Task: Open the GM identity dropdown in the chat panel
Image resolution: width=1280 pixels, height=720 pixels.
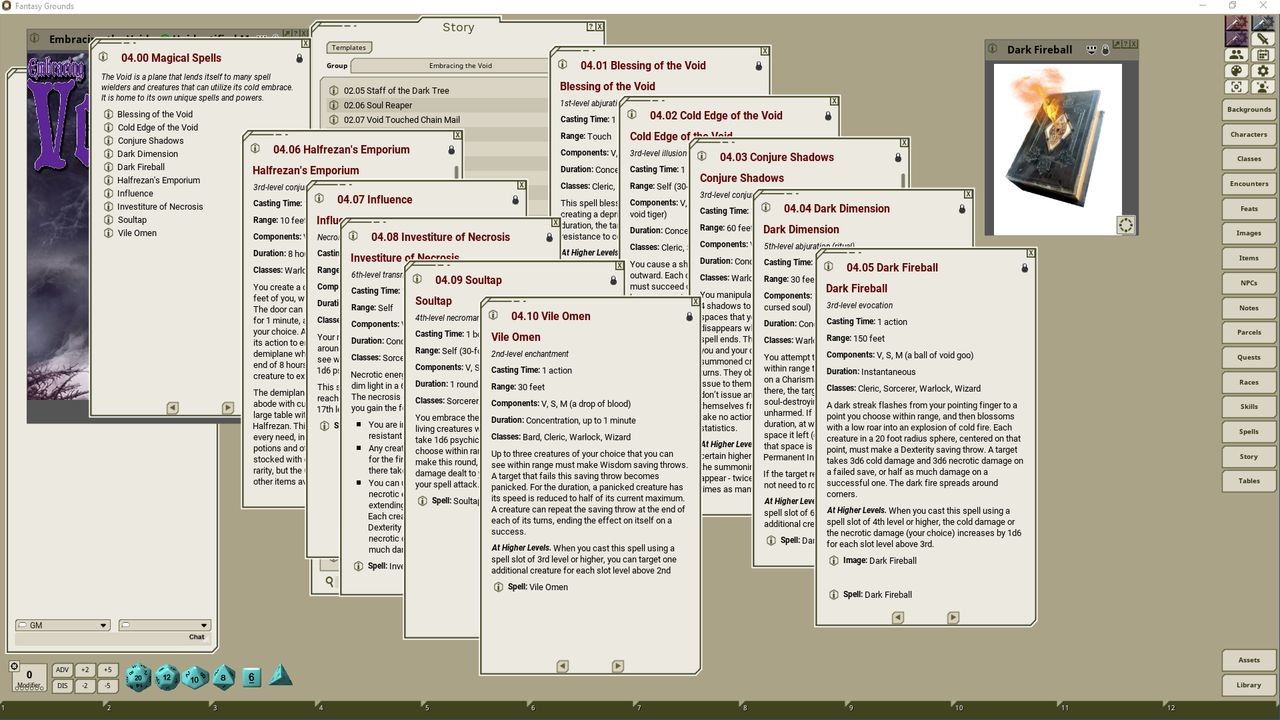Action: click(x=62, y=624)
